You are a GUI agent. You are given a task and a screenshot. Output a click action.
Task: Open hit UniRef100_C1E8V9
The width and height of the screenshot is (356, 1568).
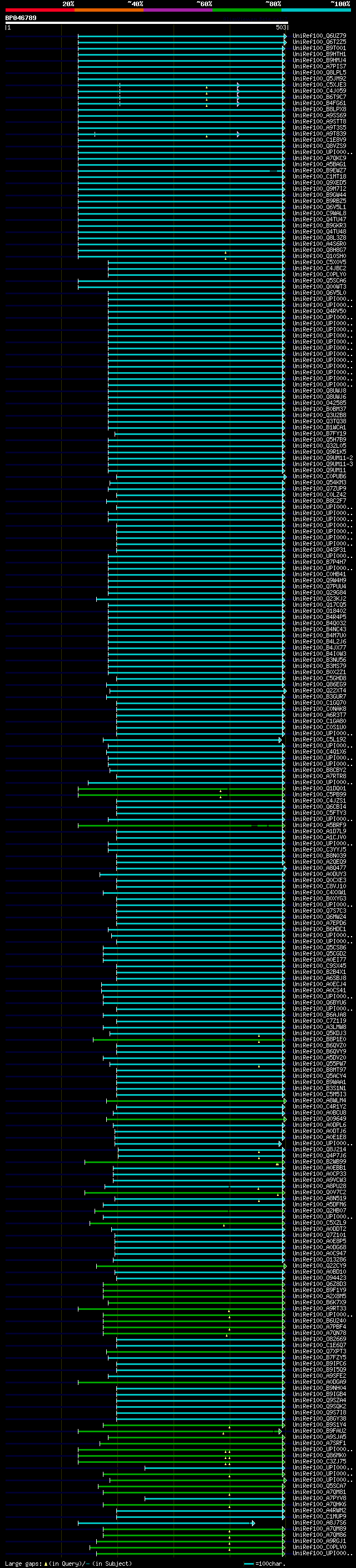coord(319,140)
